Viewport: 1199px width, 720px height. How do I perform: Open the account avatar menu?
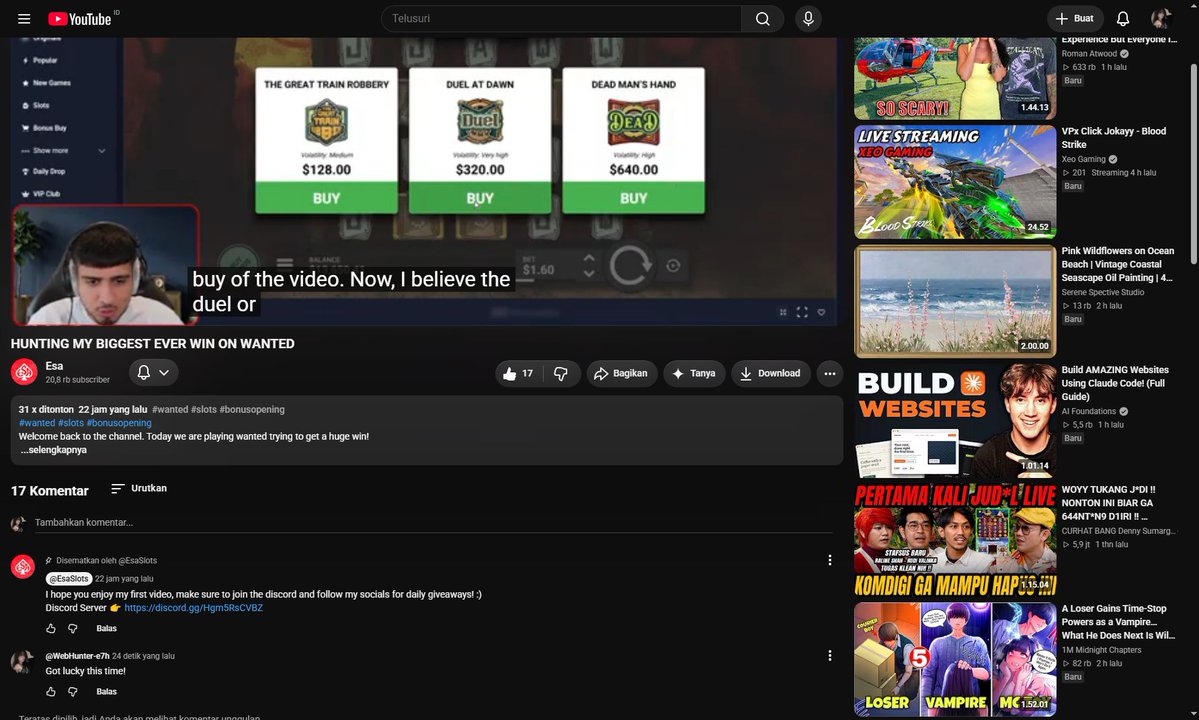point(1161,18)
